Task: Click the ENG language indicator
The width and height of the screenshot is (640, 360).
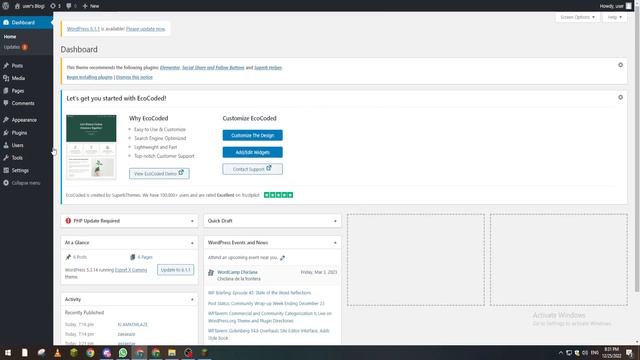Action: click(x=595, y=353)
